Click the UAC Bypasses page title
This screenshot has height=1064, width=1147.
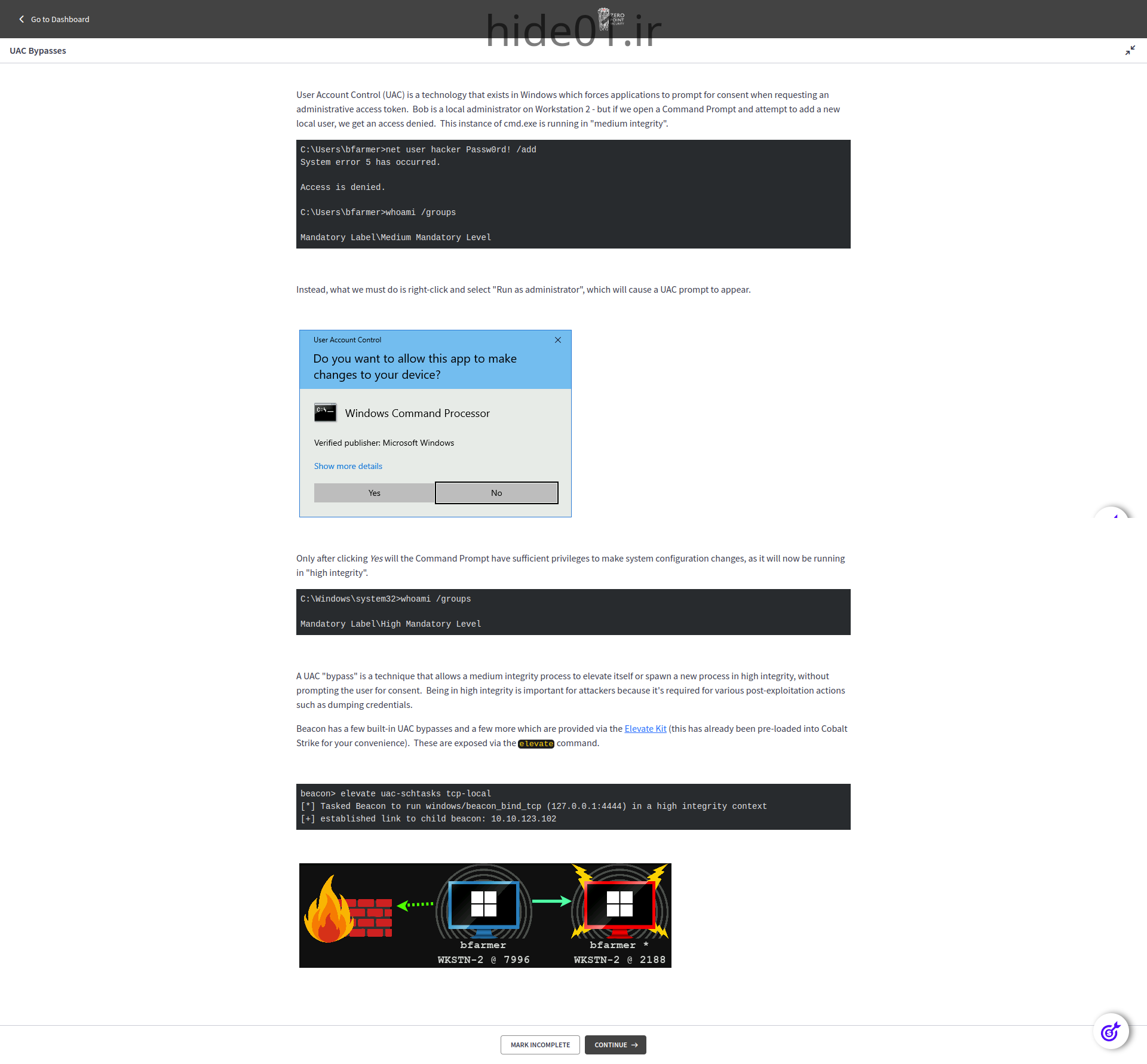click(38, 51)
